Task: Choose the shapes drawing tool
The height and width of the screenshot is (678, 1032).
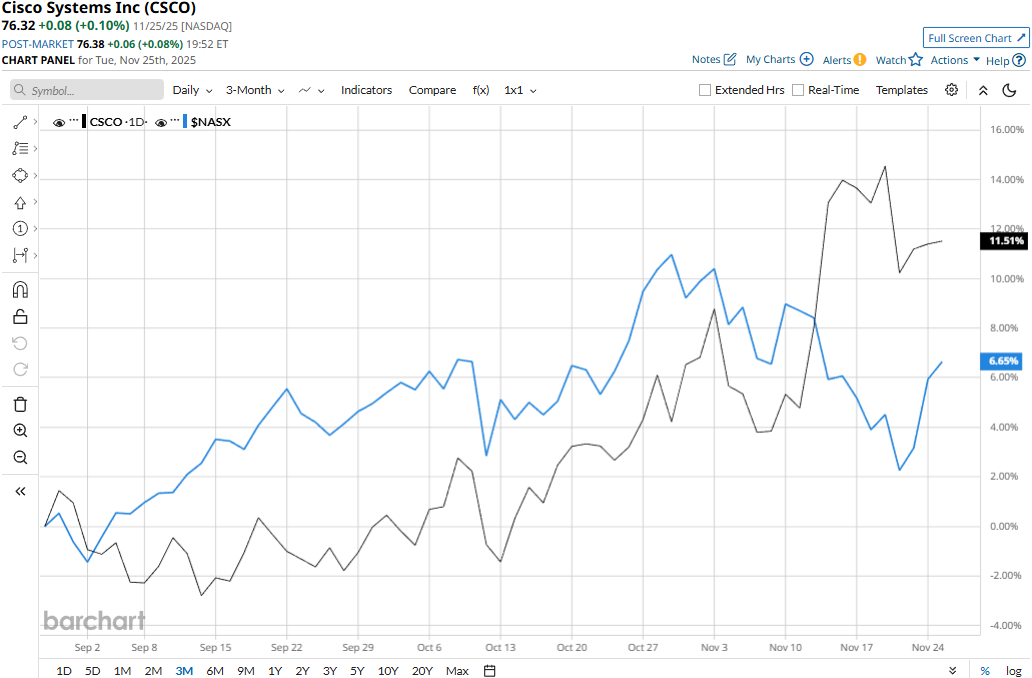Action: point(20,175)
